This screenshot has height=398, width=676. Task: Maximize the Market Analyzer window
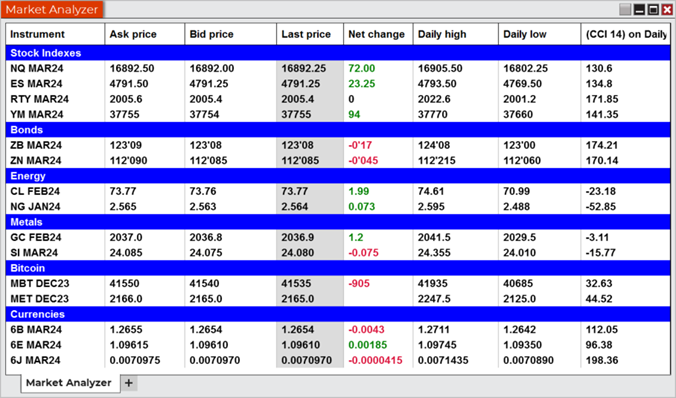tap(653, 9)
